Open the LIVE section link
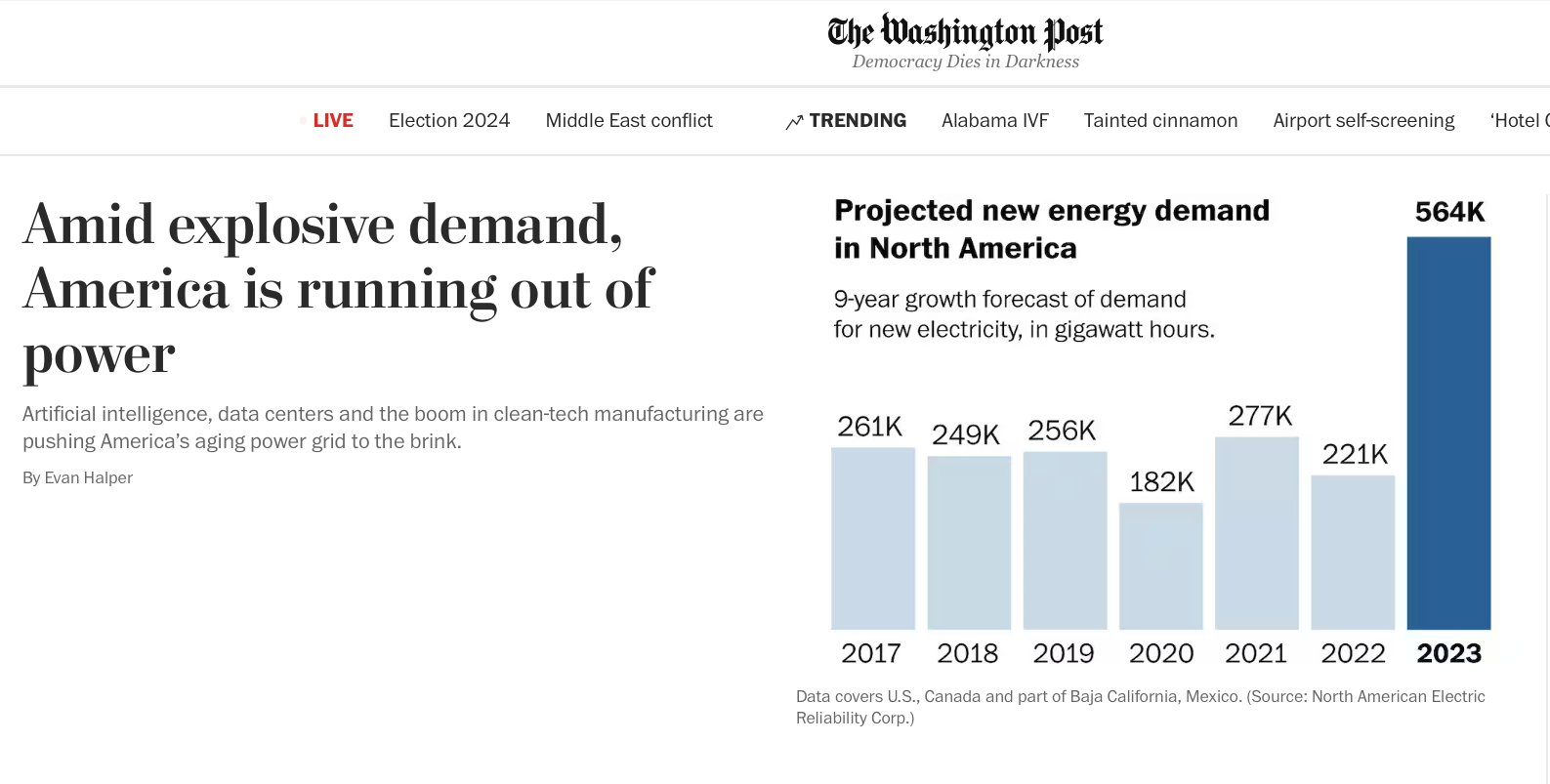Viewport: 1550px width, 784px height. click(332, 121)
